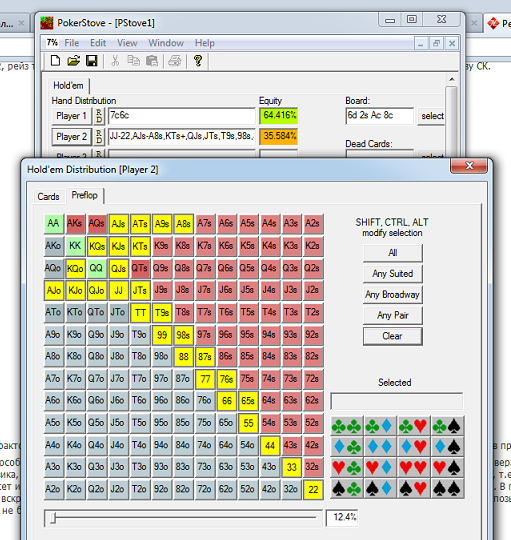Image resolution: width=511 pixels, height=540 pixels.
Task: Select the heart-spade suit combination
Action: [x=447, y=468]
